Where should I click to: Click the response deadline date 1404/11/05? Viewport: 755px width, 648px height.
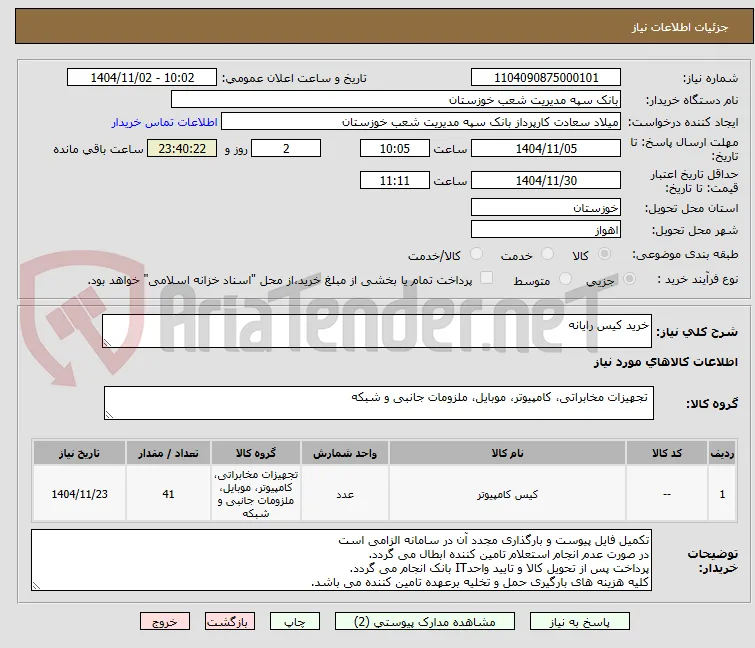[546, 148]
